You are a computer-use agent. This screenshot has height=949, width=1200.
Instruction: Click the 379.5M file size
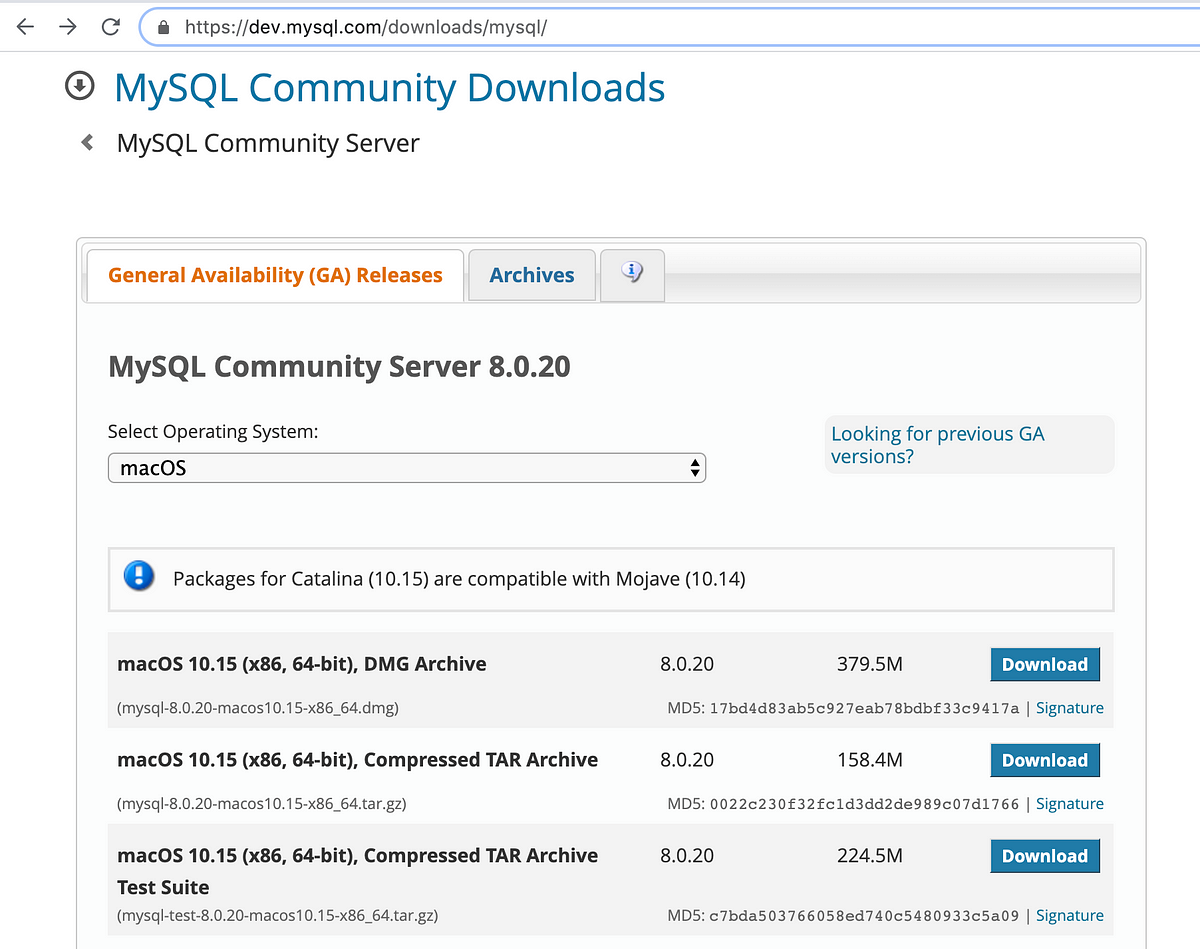click(x=870, y=664)
